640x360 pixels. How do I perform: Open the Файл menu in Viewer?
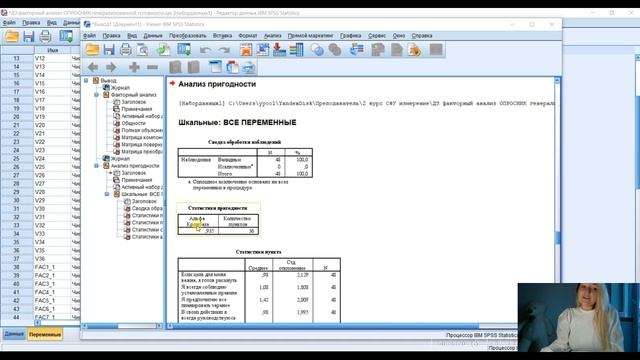point(89,36)
